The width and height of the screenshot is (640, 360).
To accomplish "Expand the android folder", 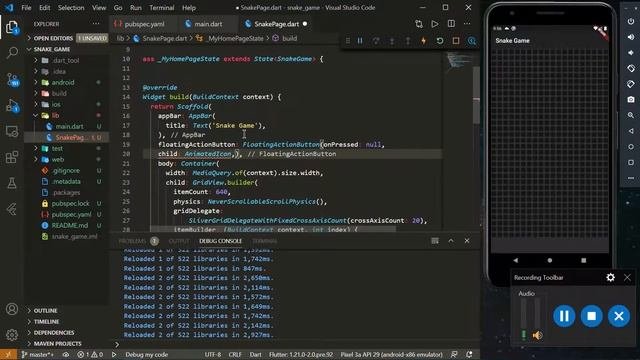I will 62,82.
